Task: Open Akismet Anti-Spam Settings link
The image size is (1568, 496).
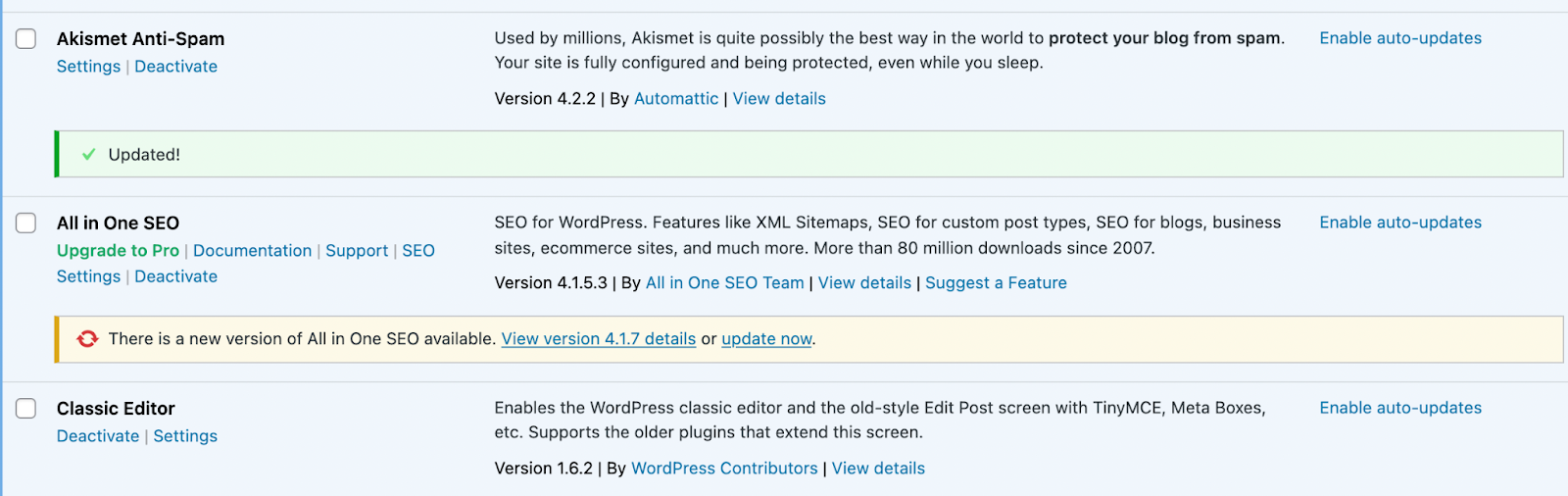Action: [88, 67]
